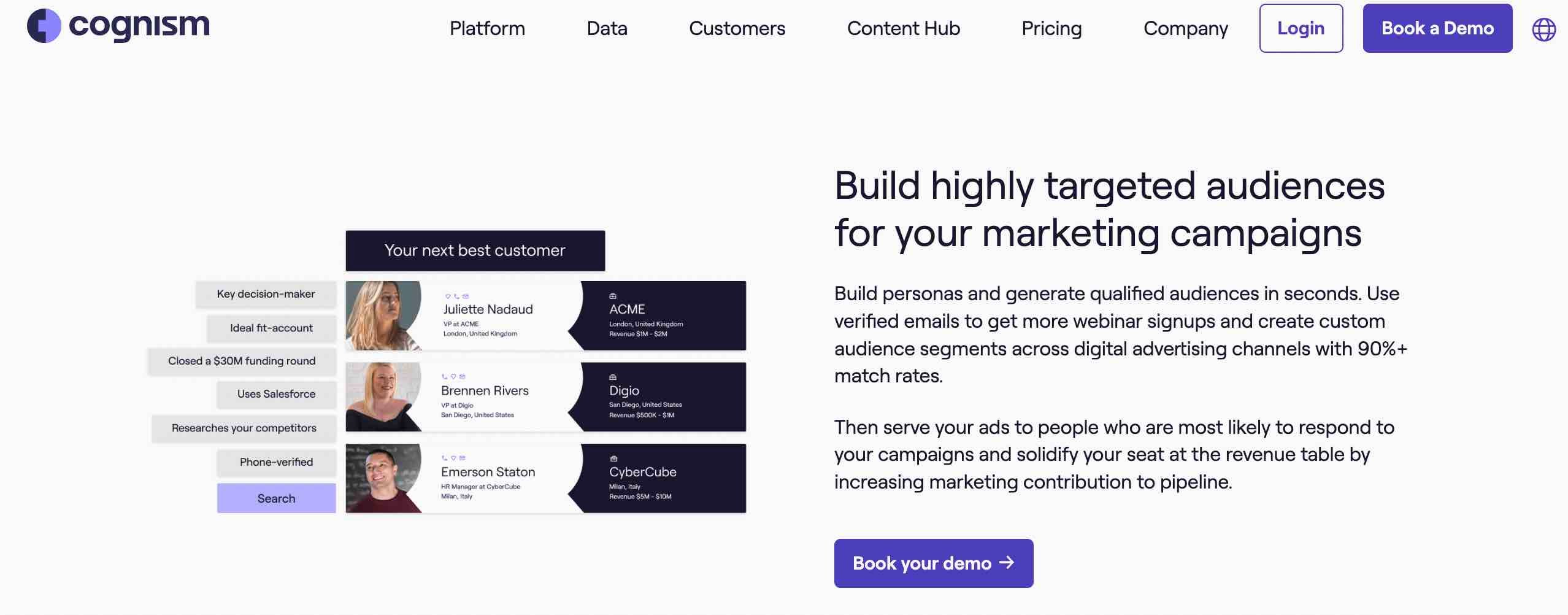The width and height of the screenshot is (1568, 615).
Task: Click the briefcase icon above ACME
Action: click(612, 296)
